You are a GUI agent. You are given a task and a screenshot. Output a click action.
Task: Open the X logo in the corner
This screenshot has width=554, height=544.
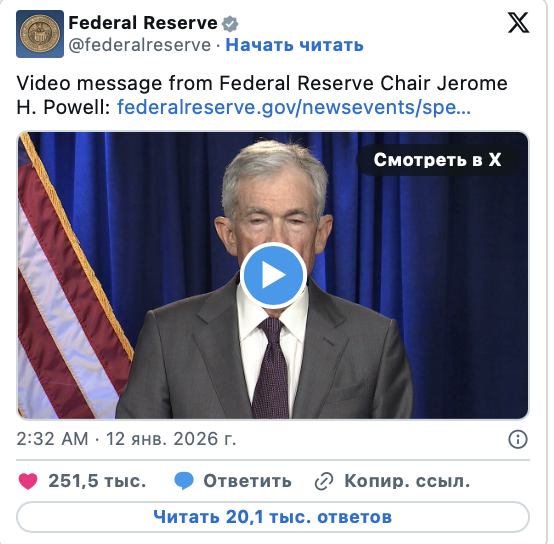pyautogui.click(x=518, y=23)
